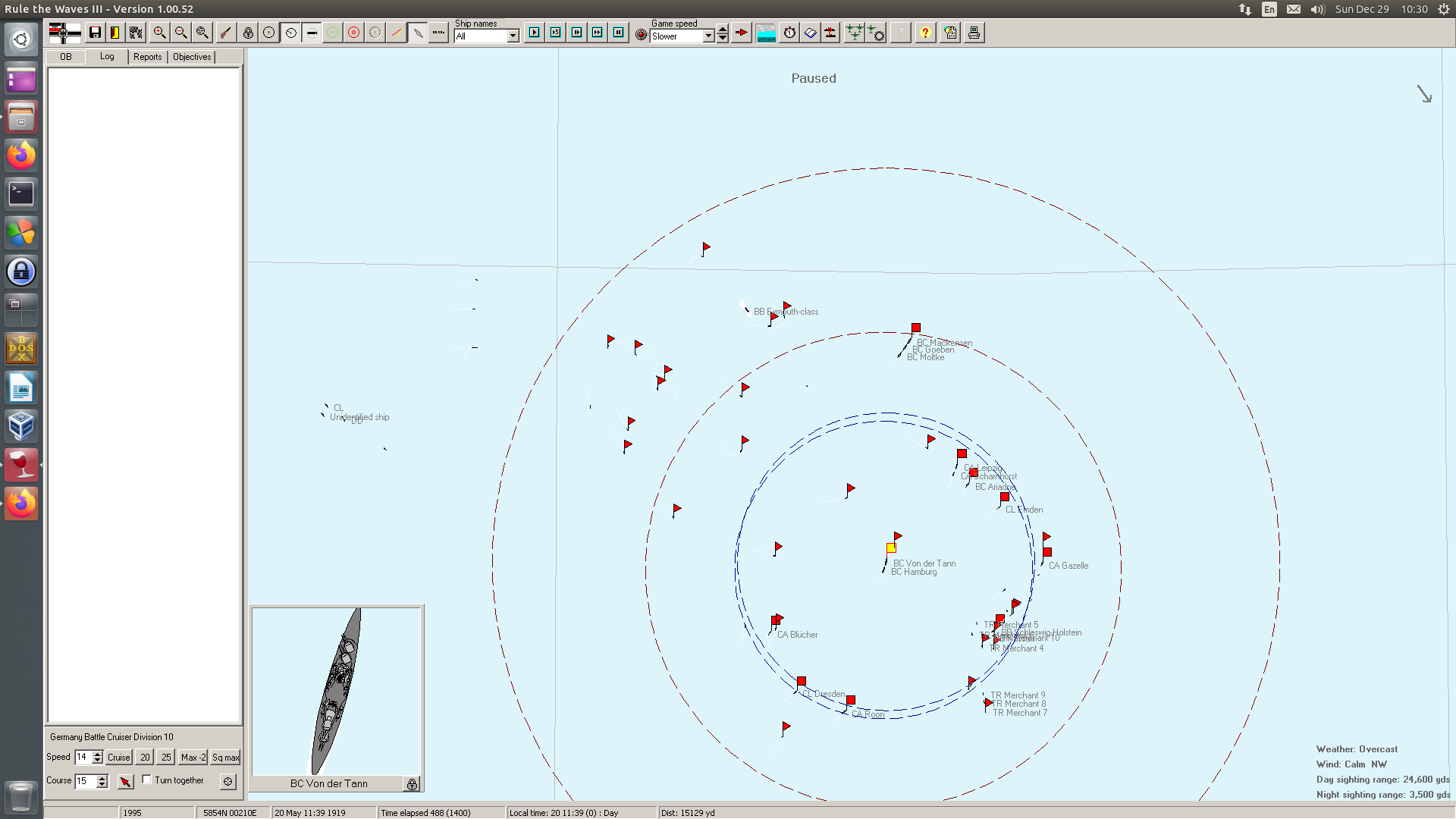Viewport: 1456px width, 819px height.
Task: Toggle the black range circle icon
Action: pos(269,33)
